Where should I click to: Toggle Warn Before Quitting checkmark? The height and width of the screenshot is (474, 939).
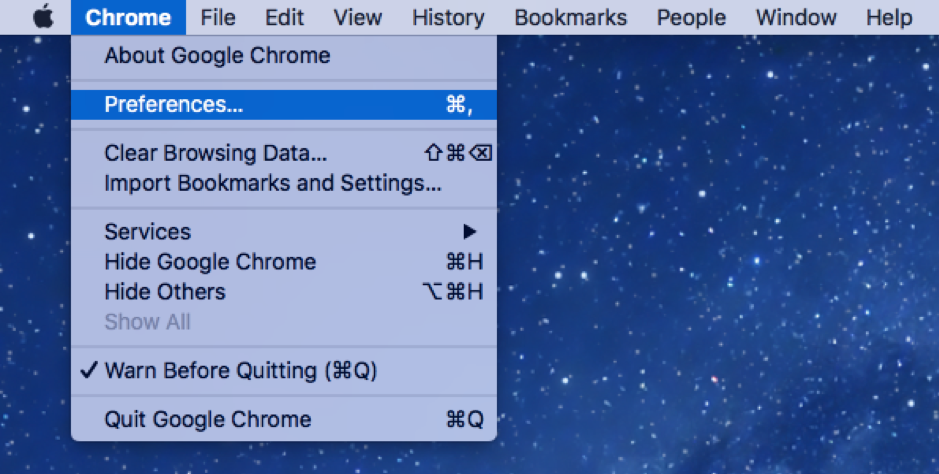tap(240, 370)
